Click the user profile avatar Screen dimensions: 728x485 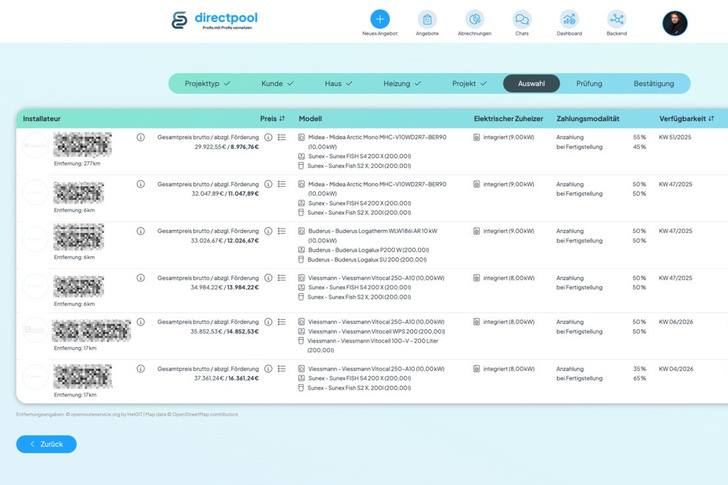tap(675, 23)
